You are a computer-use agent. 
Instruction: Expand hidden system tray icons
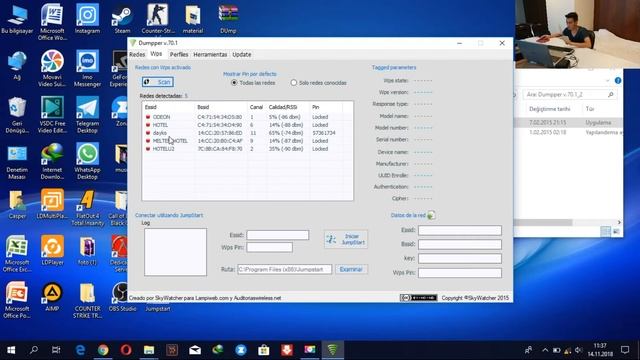tap(545, 350)
